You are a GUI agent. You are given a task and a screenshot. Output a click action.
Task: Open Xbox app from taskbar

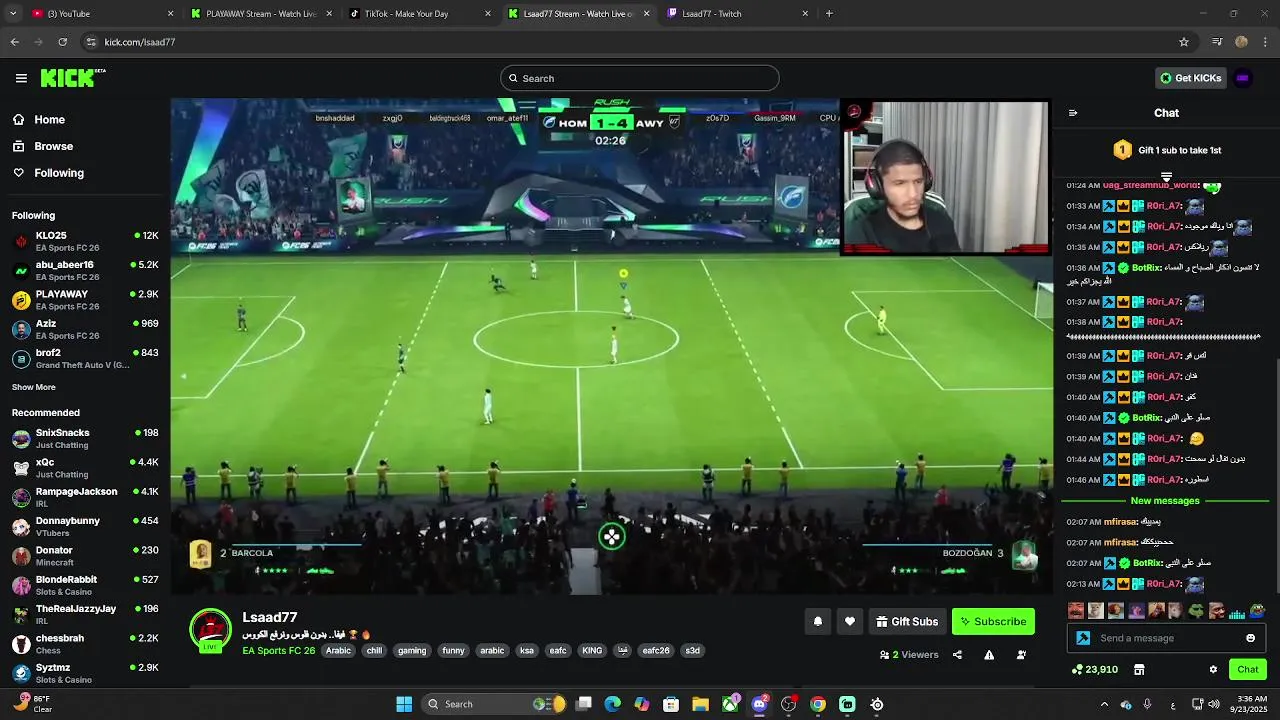[x=730, y=704]
